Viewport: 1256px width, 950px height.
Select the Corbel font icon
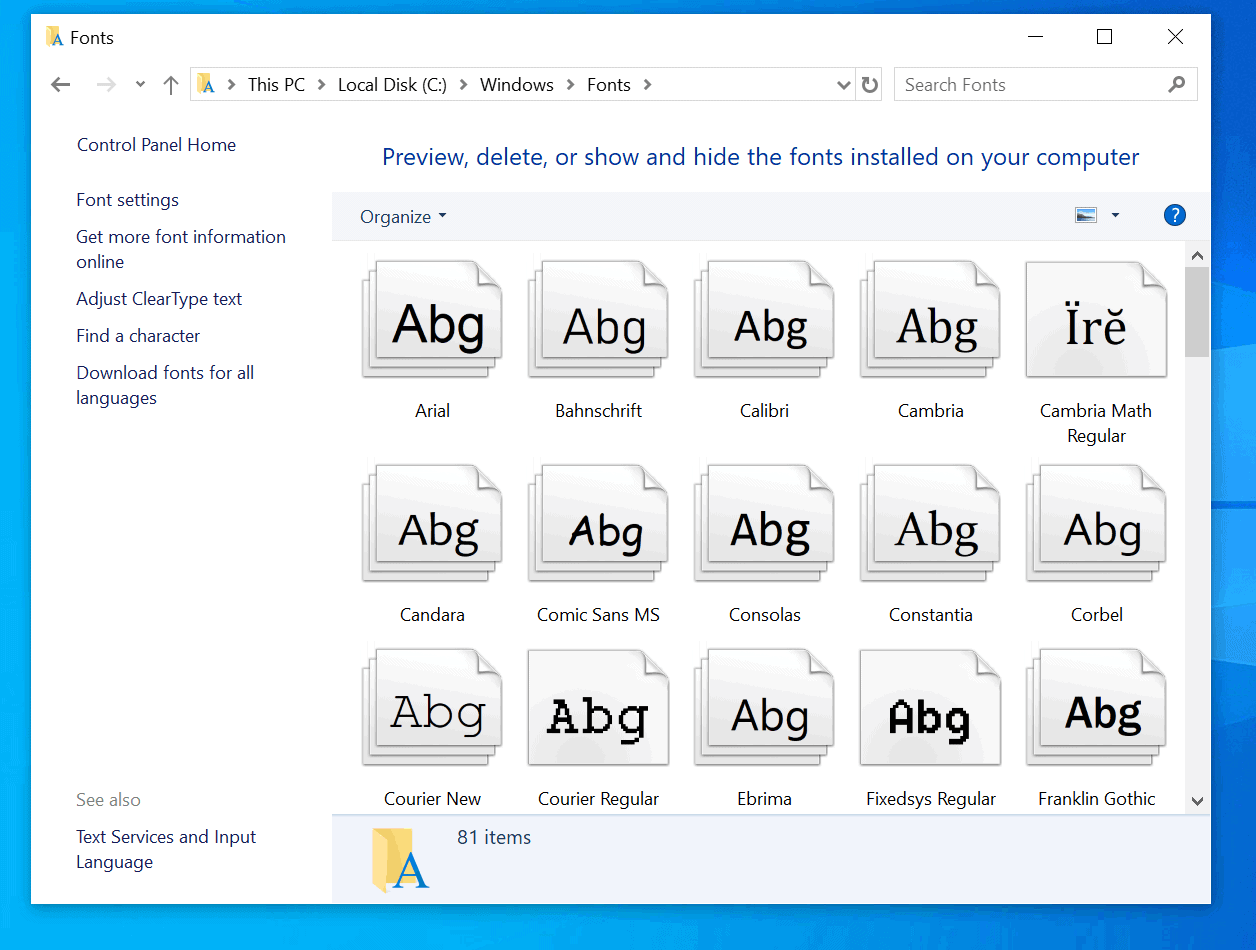click(x=1096, y=523)
